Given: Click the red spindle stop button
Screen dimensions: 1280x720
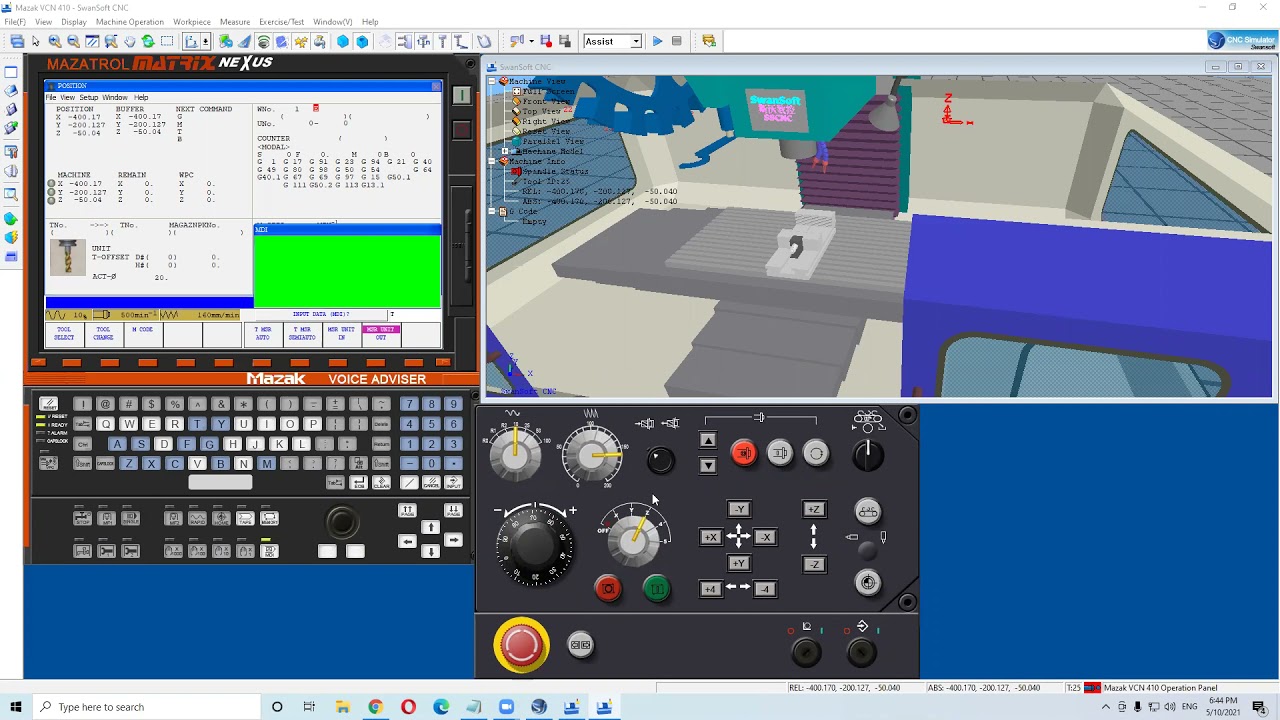Looking at the screenshot, I should [x=745, y=453].
